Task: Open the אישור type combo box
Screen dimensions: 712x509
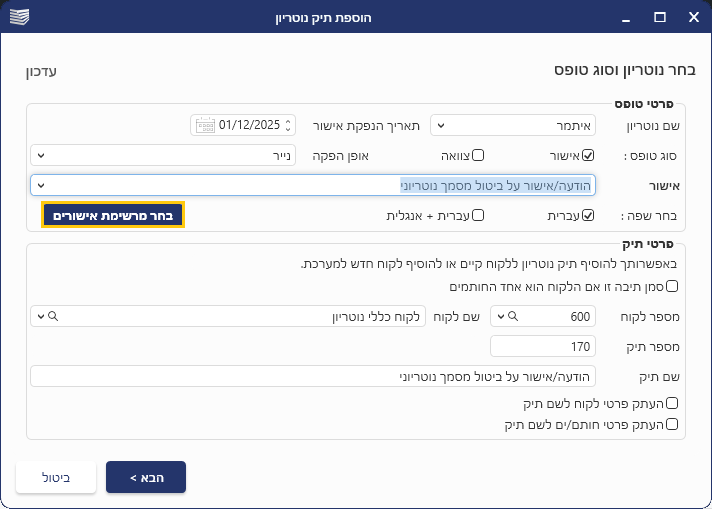Action: point(40,185)
